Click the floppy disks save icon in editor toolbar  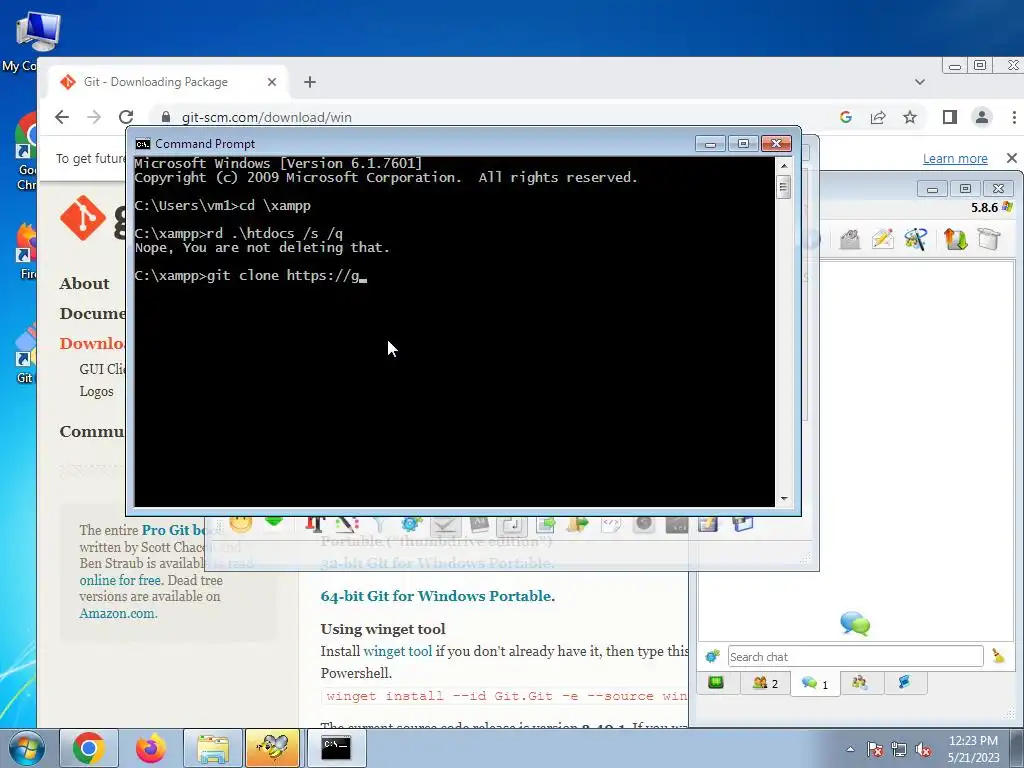pos(743,522)
